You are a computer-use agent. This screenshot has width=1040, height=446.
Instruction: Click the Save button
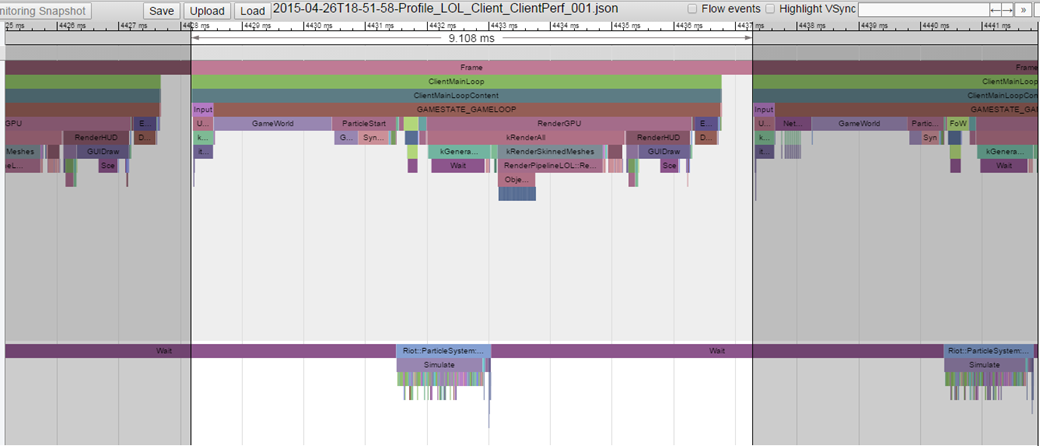pos(161,10)
